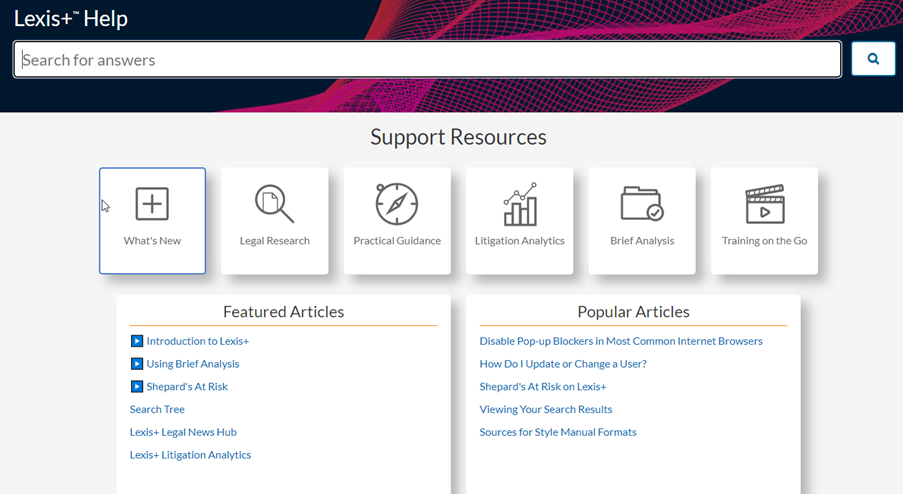Viewport: 903px width, 494px height.
Task: Open the Search Tree article
Action: (157, 409)
